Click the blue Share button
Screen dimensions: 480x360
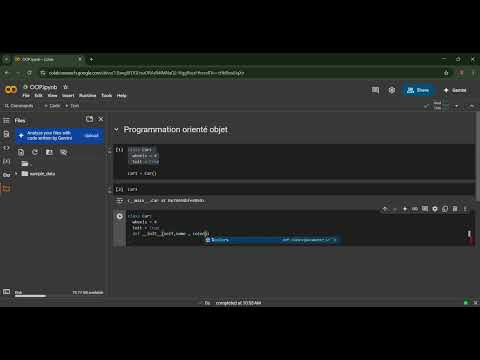[x=418, y=90]
